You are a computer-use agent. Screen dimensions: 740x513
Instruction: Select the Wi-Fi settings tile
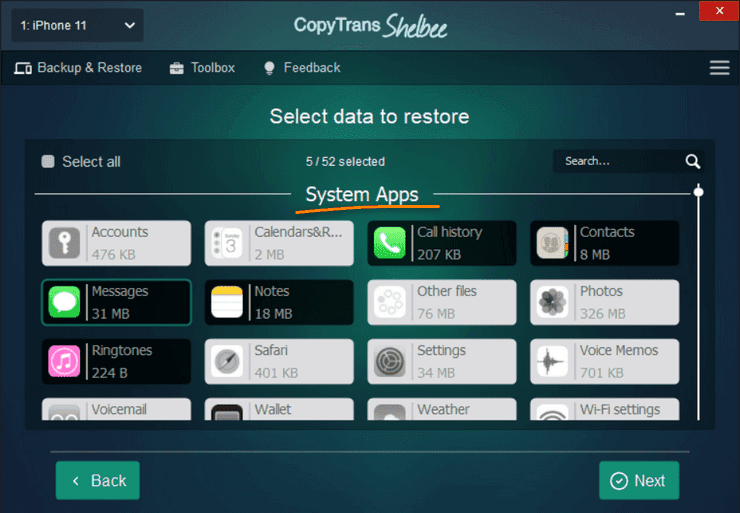605,409
